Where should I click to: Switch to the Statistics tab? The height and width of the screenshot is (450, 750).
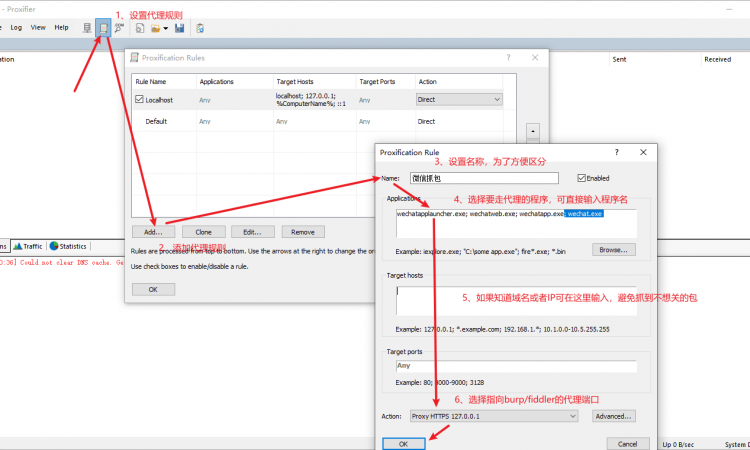68,246
